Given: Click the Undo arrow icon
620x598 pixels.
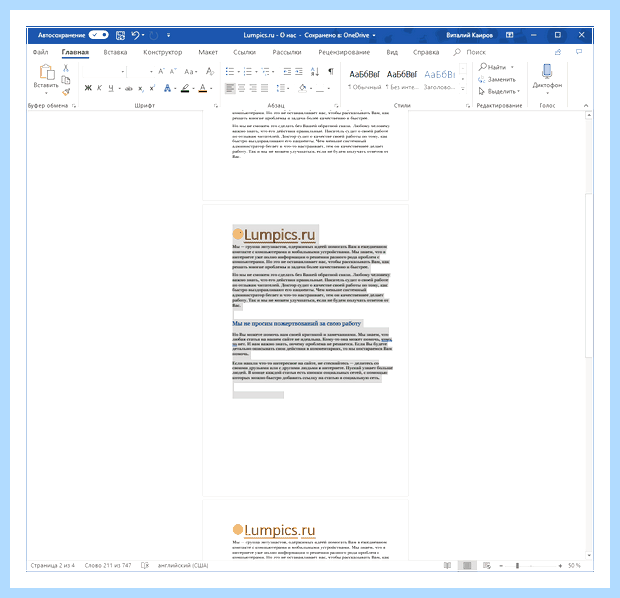Looking at the screenshot, I should point(135,35).
